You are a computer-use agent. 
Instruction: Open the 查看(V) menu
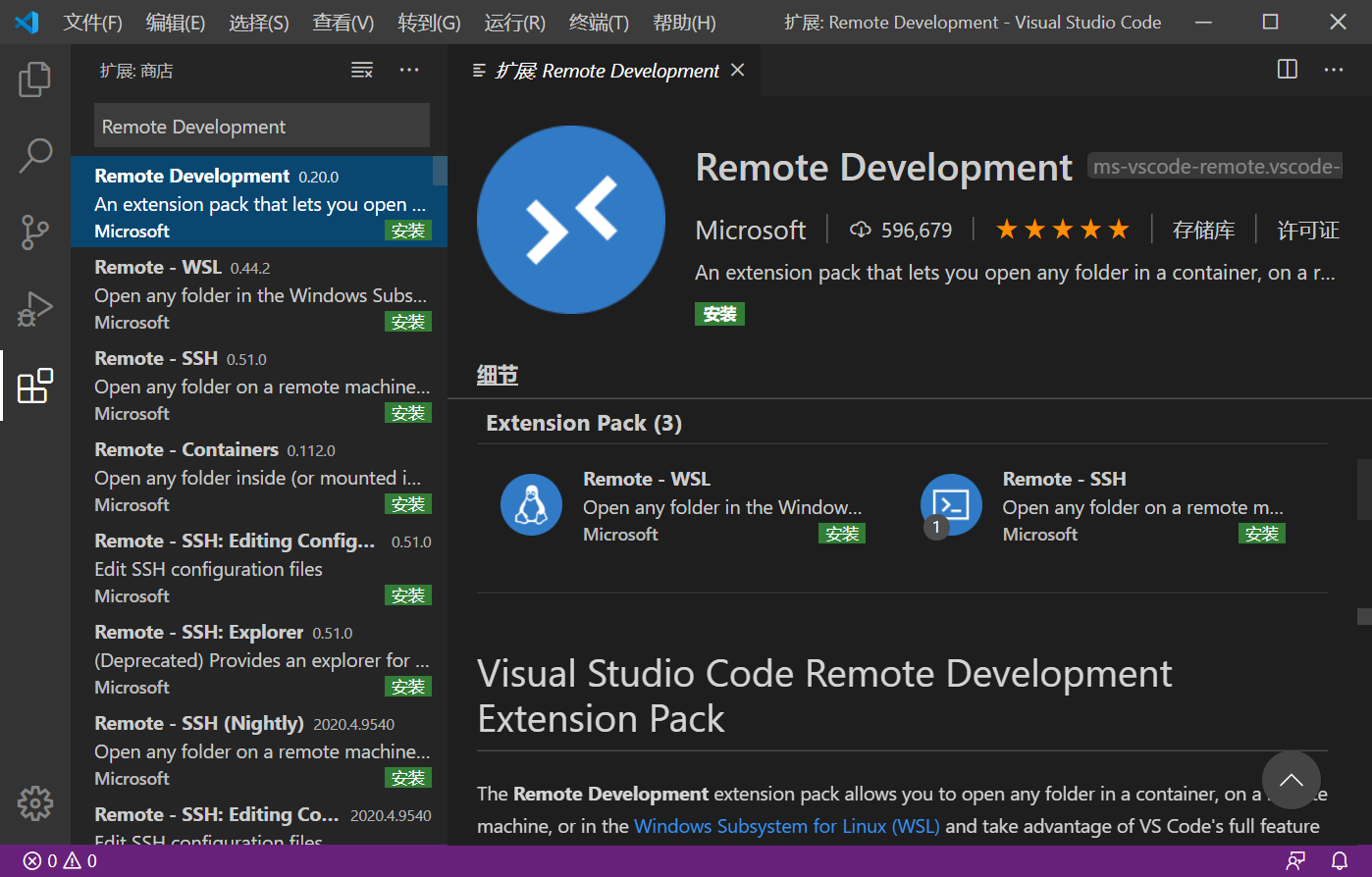pos(343,23)
